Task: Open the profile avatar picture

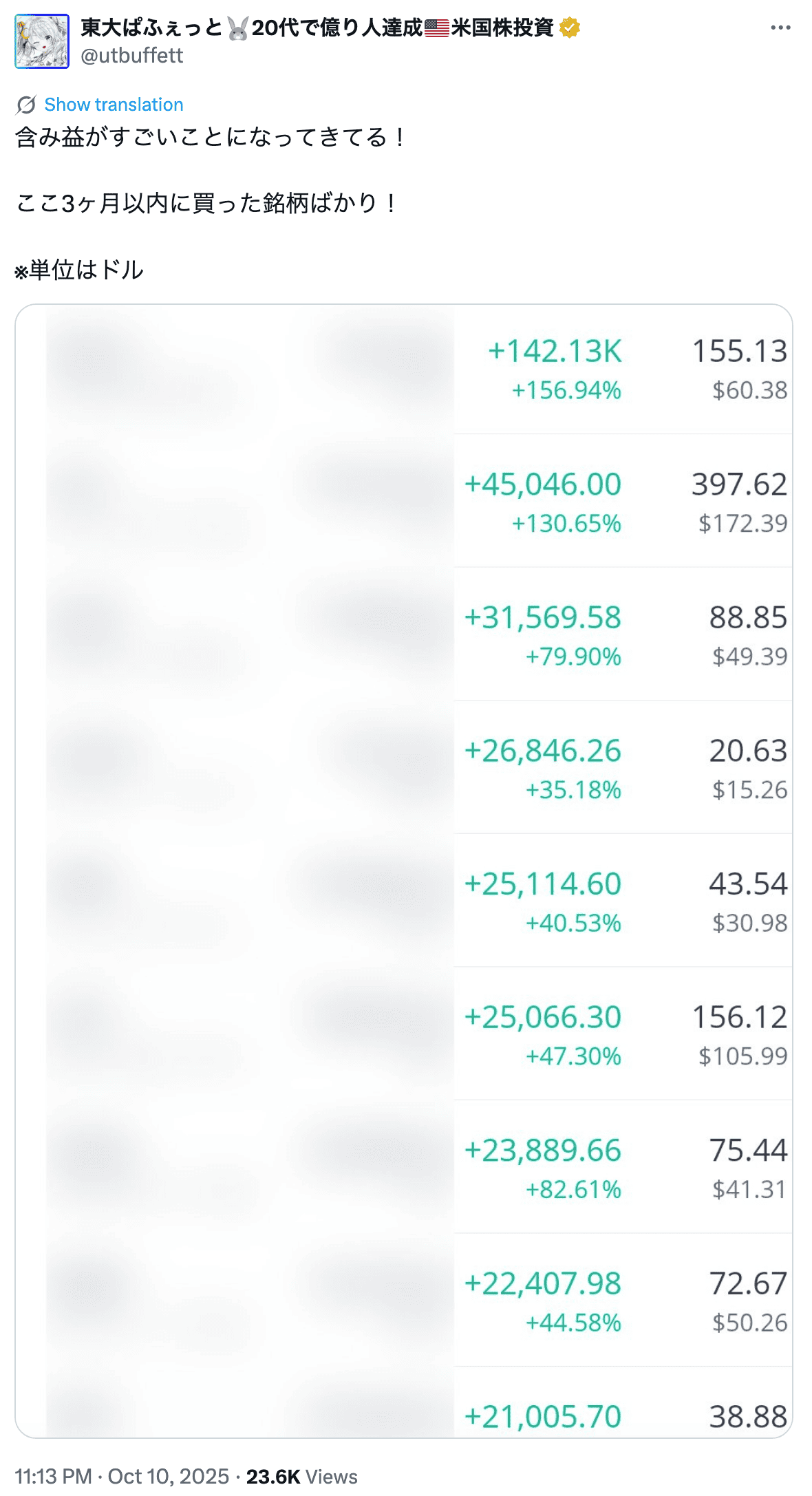Action: (42, 41)
